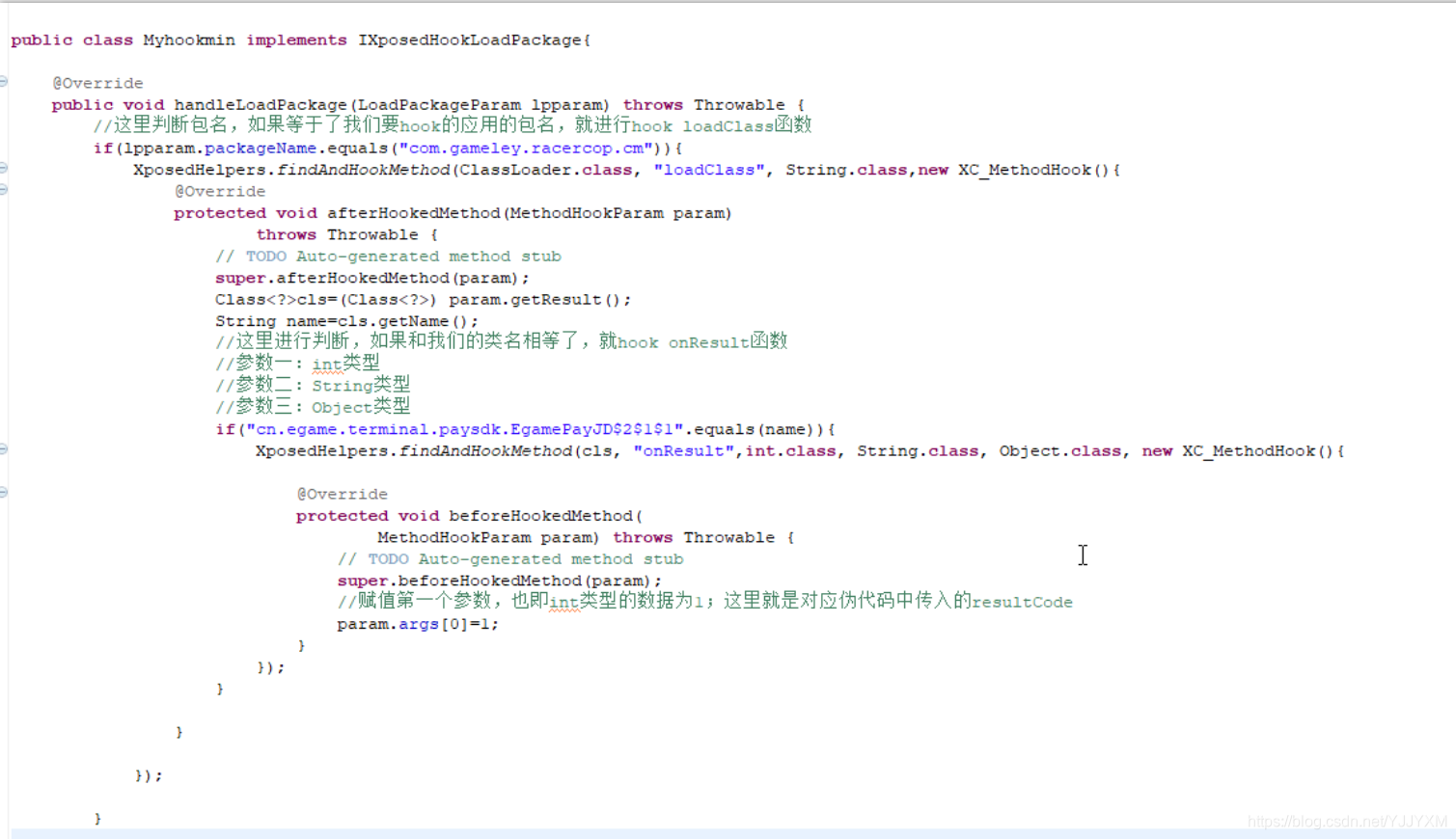Click comment line about Object类型 parameter
Image resolution: width=1456 pixels, height=839 pixels.
coord(313,407)
